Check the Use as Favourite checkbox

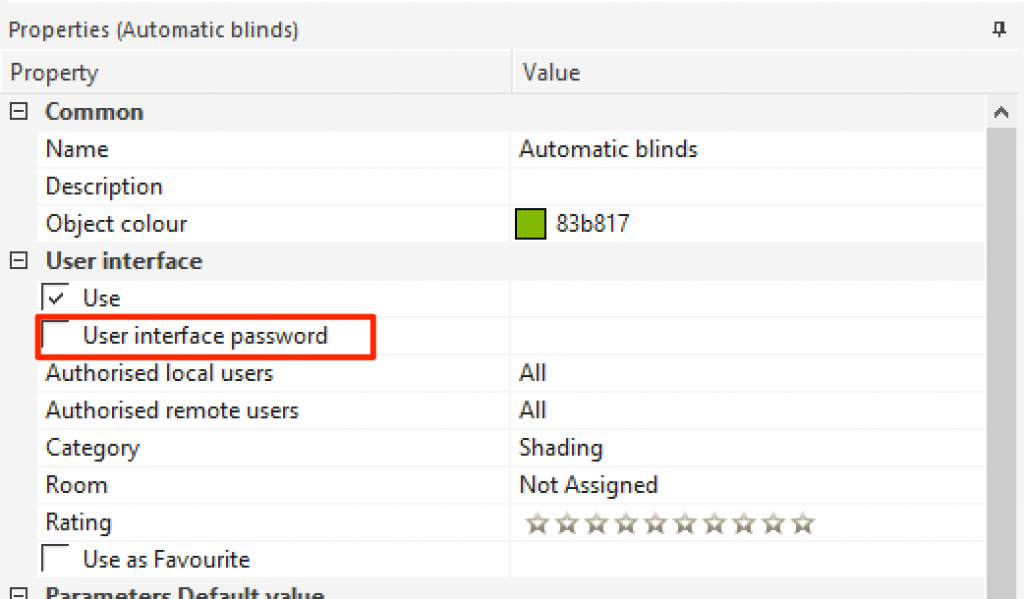(x=56, y=559)
